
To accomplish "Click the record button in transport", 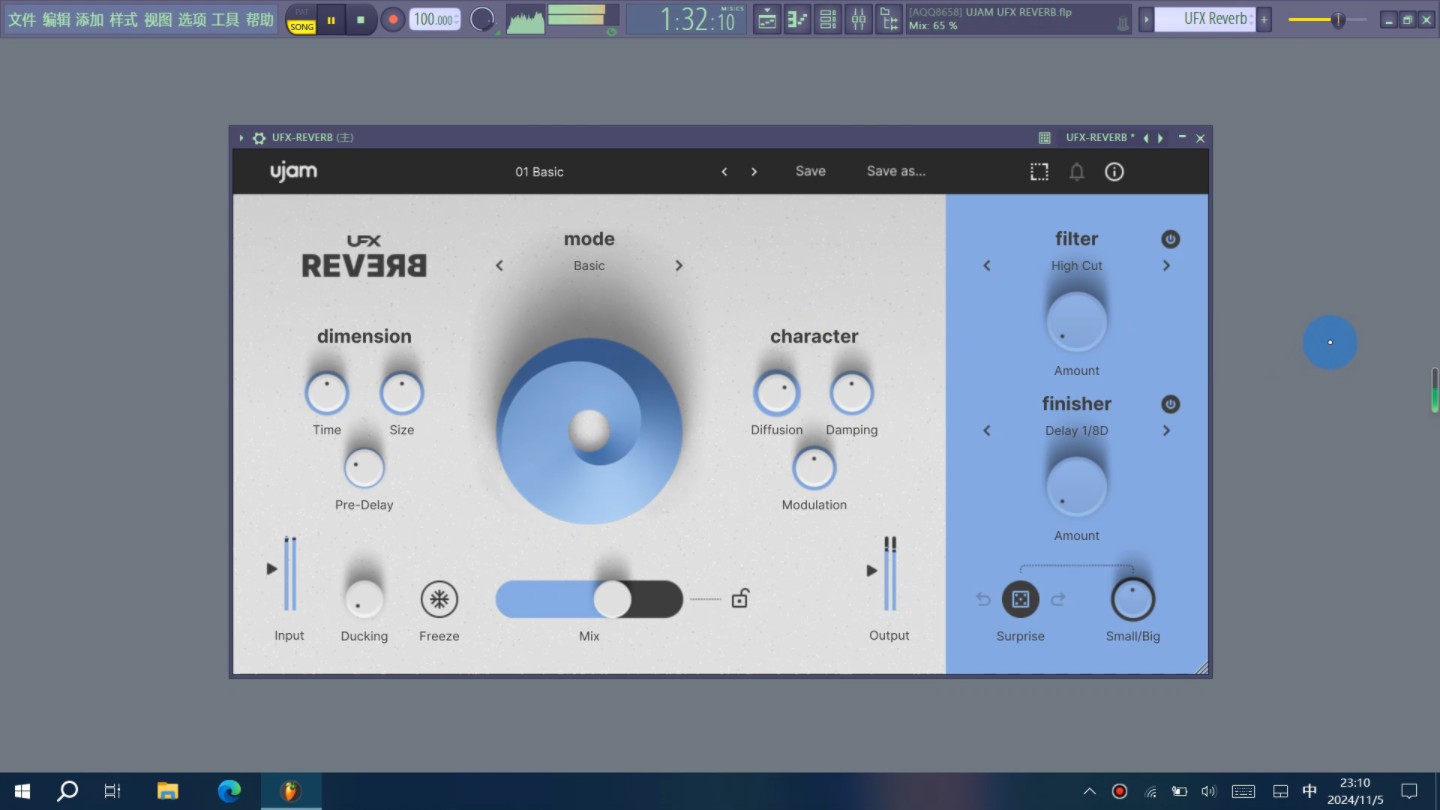I will coord(393,19).
